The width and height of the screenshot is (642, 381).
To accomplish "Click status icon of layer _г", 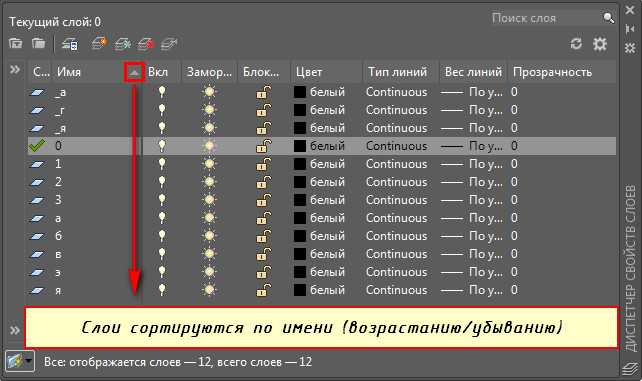I will (37, 110).
